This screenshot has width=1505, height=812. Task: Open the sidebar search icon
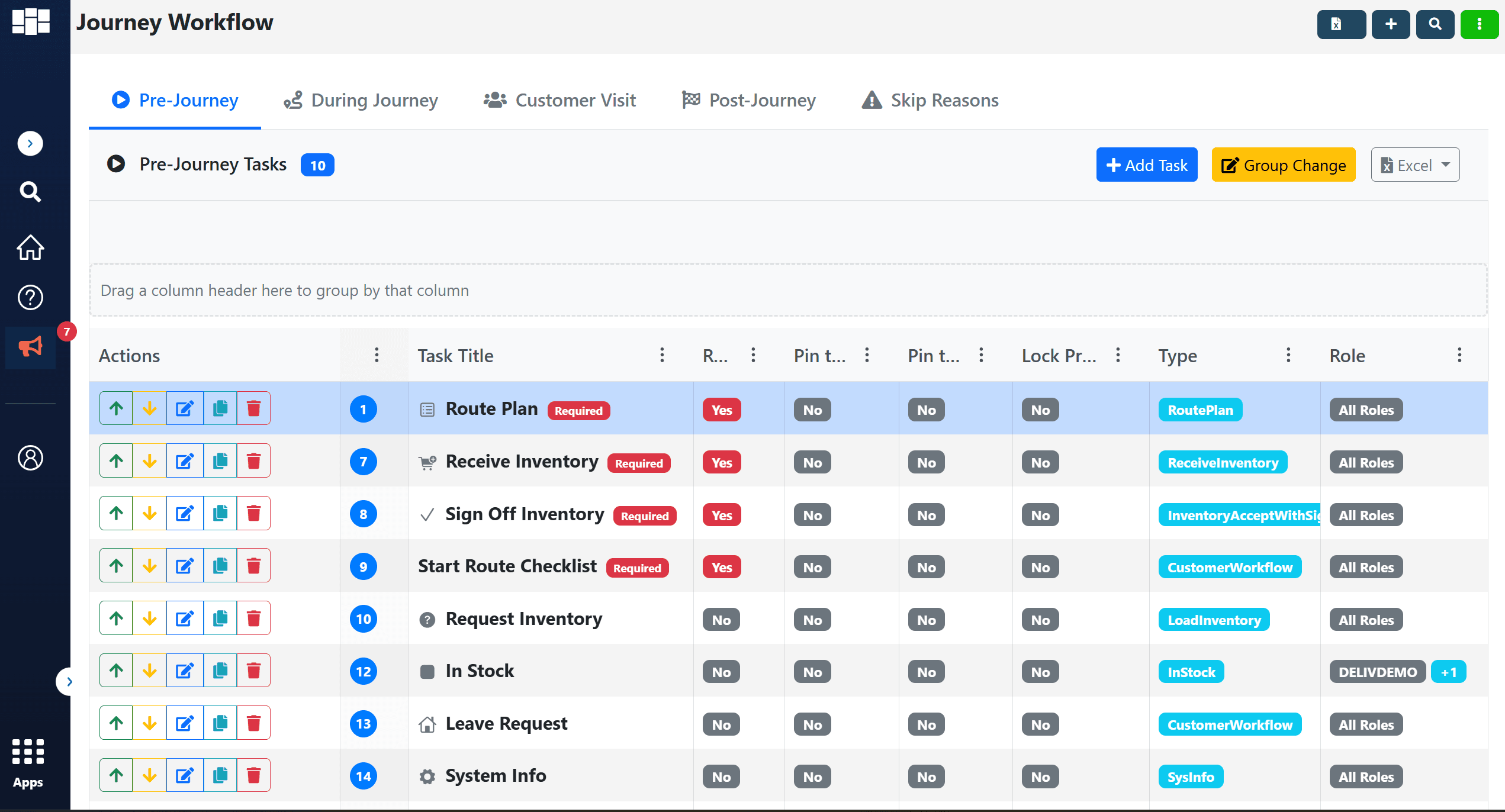[x=30, y=192]
